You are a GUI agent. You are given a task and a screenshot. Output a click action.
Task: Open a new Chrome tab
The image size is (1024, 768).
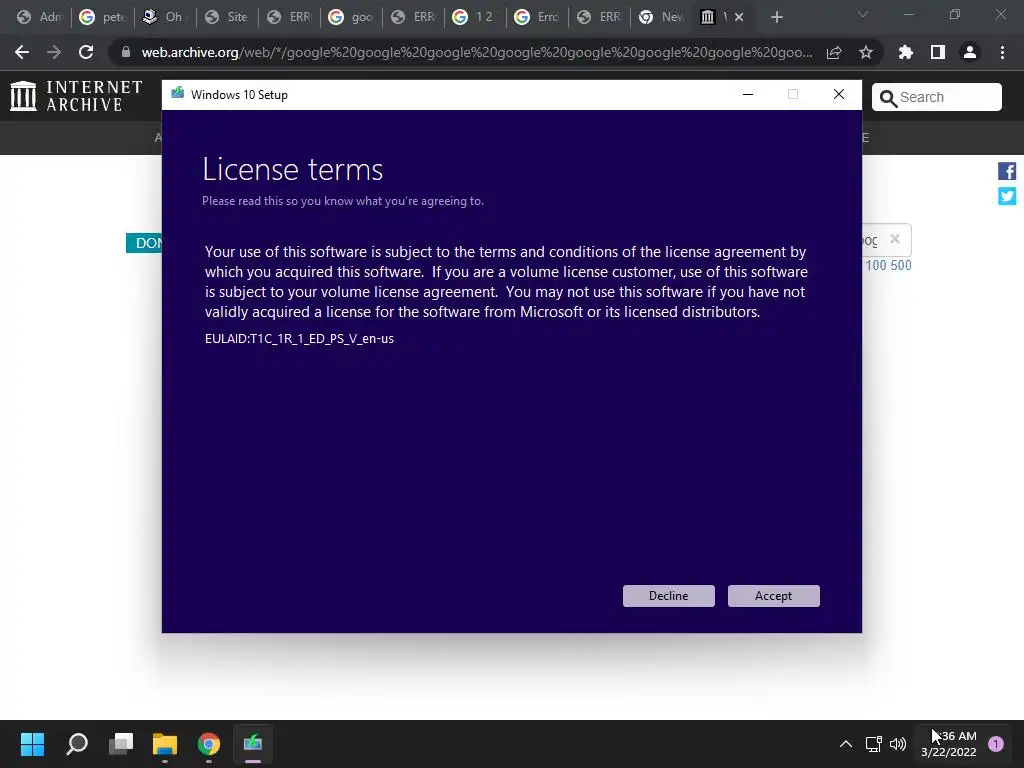pos(776,17)
